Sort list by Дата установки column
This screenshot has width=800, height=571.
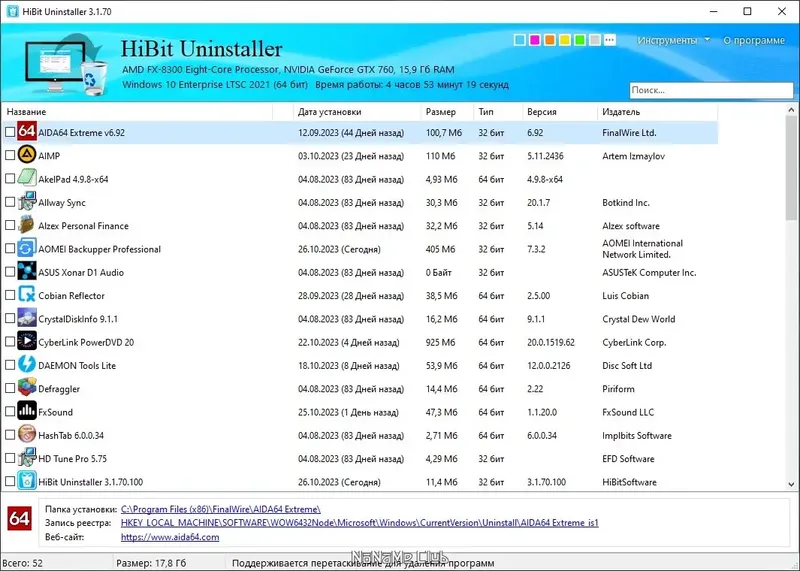pos(357,112)
